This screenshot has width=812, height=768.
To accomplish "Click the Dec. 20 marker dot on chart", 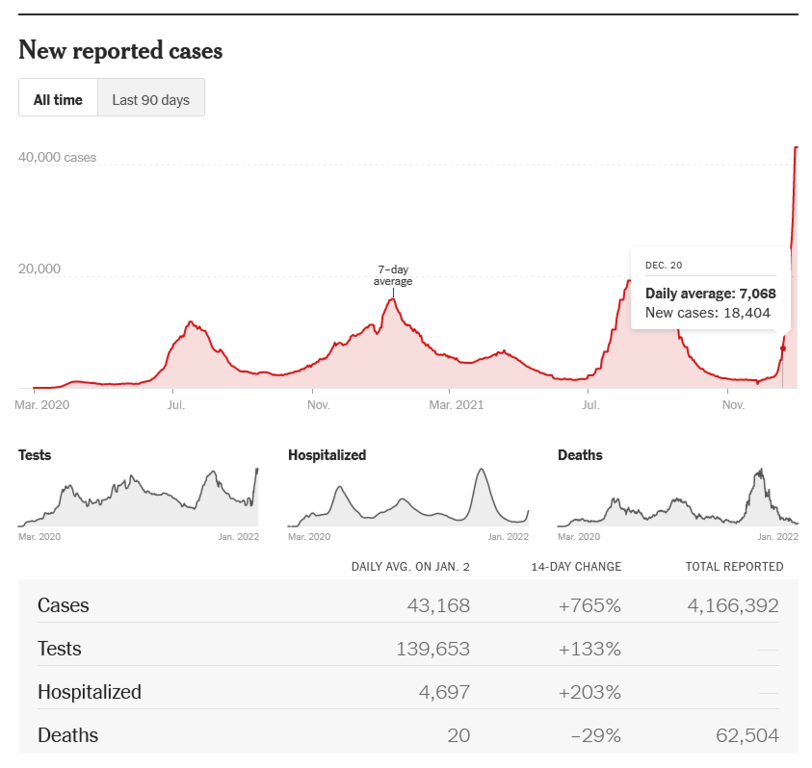I will [x=783, y=348].
